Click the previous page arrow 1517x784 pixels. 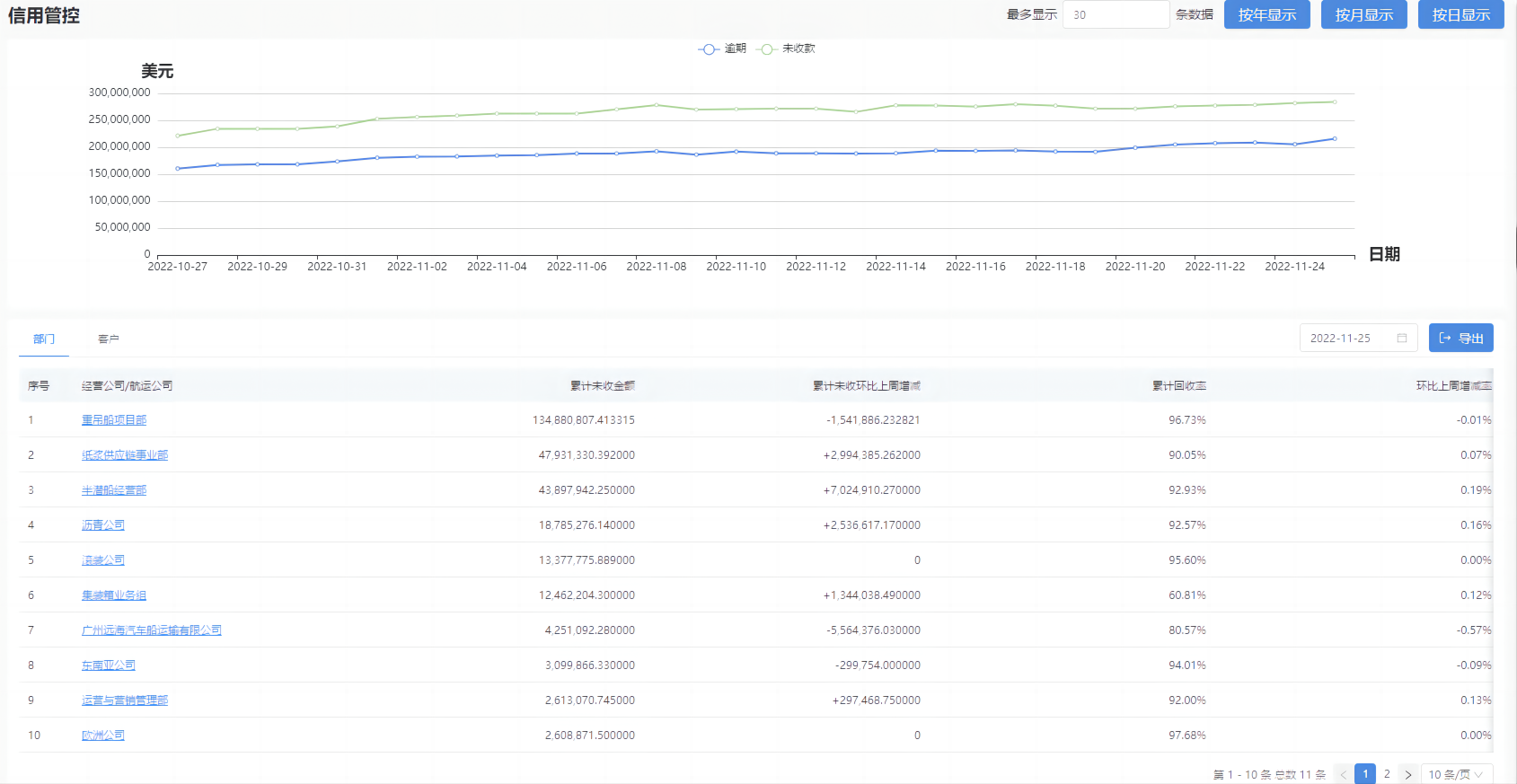tap(1344, 774)
